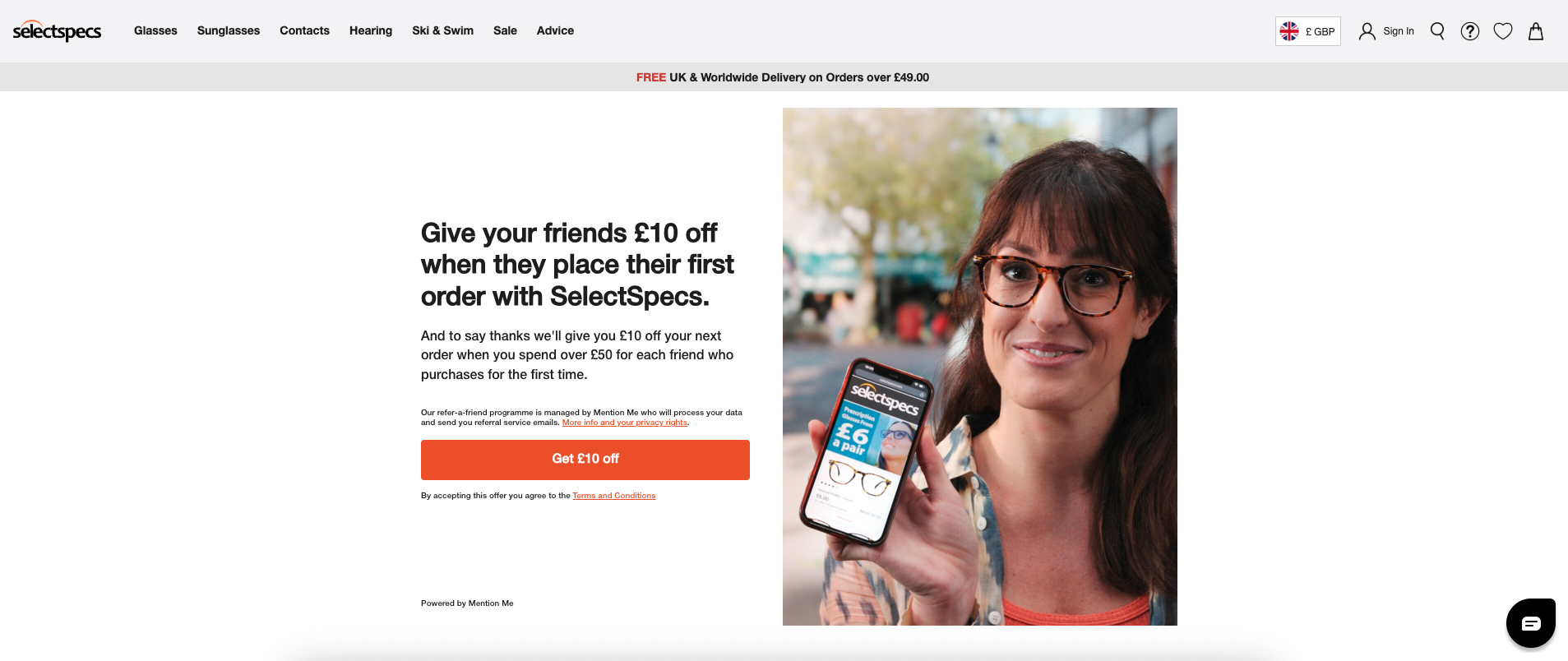Image resolution: width=1568 pixels, height=661 pixels.
Task: Open the live chat bubble icon
Action: (x=1531, y=623)
